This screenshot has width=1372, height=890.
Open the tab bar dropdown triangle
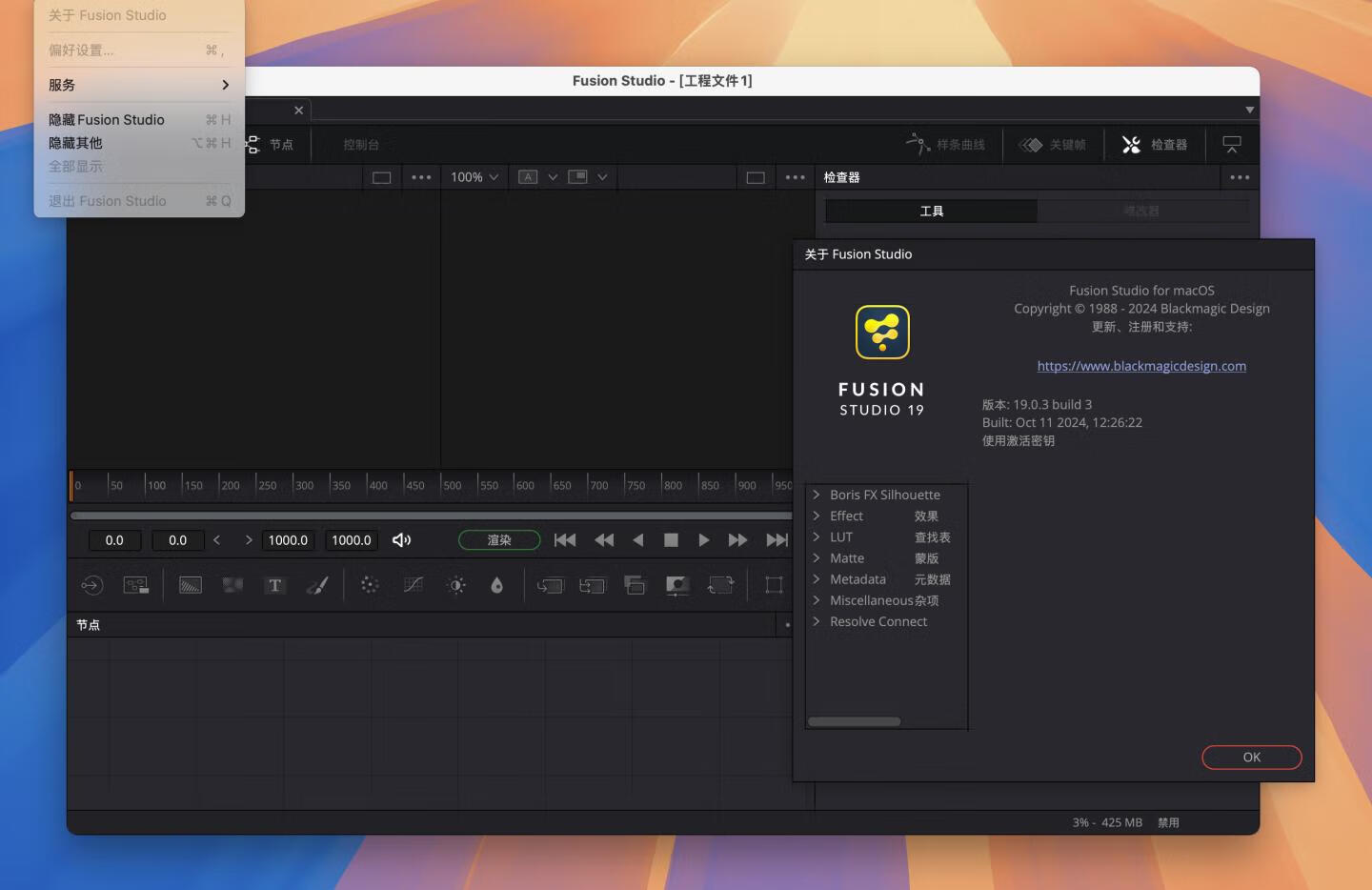click(1249, 111)
